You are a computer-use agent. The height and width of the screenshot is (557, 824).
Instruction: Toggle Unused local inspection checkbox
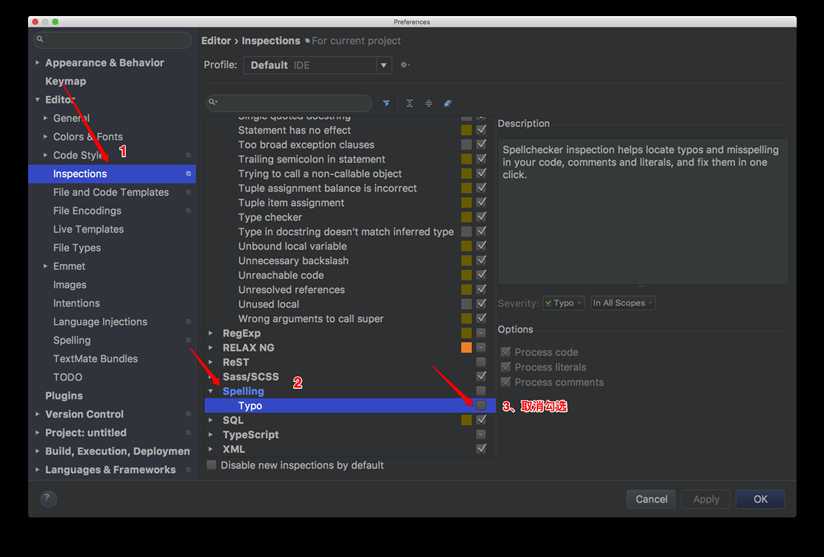[x=481, y=303]
